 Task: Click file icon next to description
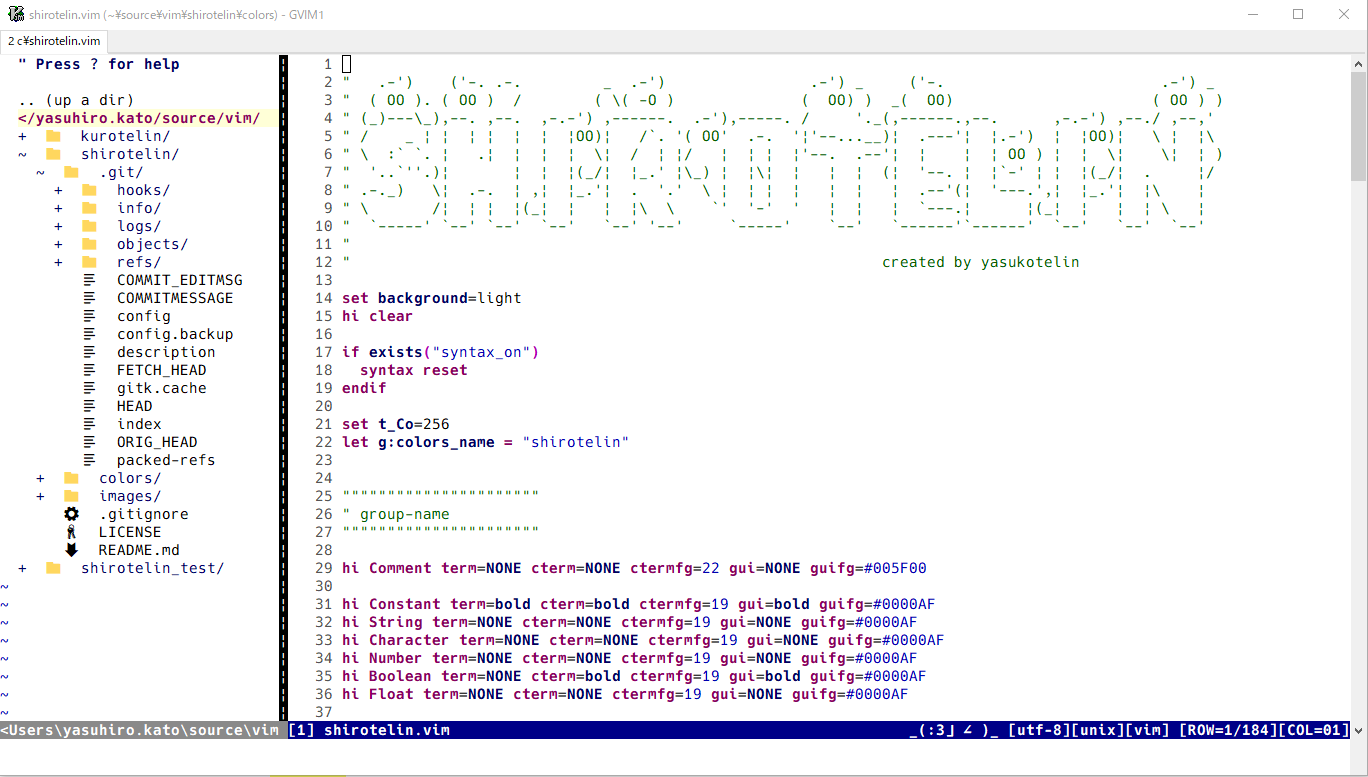[89, 352]
